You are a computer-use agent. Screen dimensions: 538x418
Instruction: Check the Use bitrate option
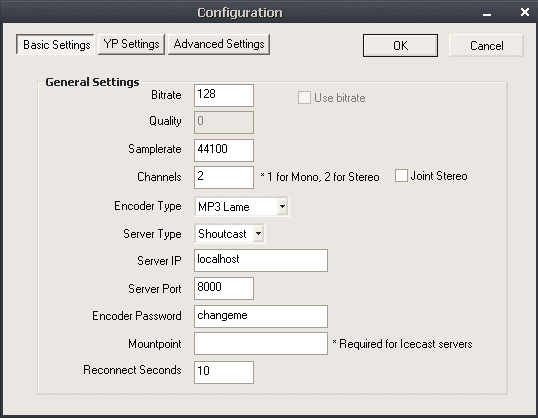tap(304, 97)
